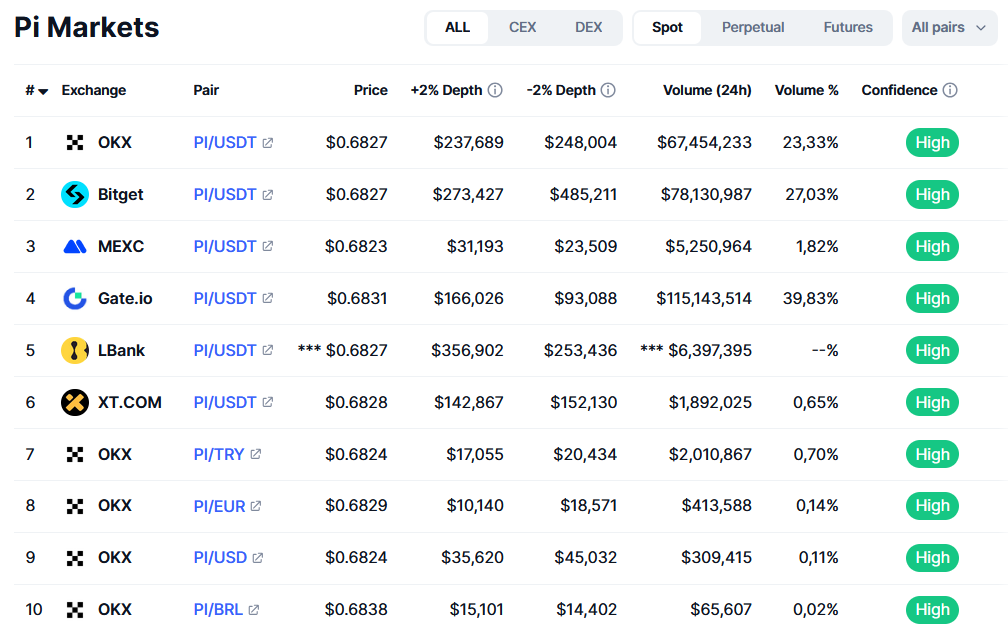Click the OKX logo in row 1
The width and height of the screenshot is (1008, 636).
tap(75, 143)
